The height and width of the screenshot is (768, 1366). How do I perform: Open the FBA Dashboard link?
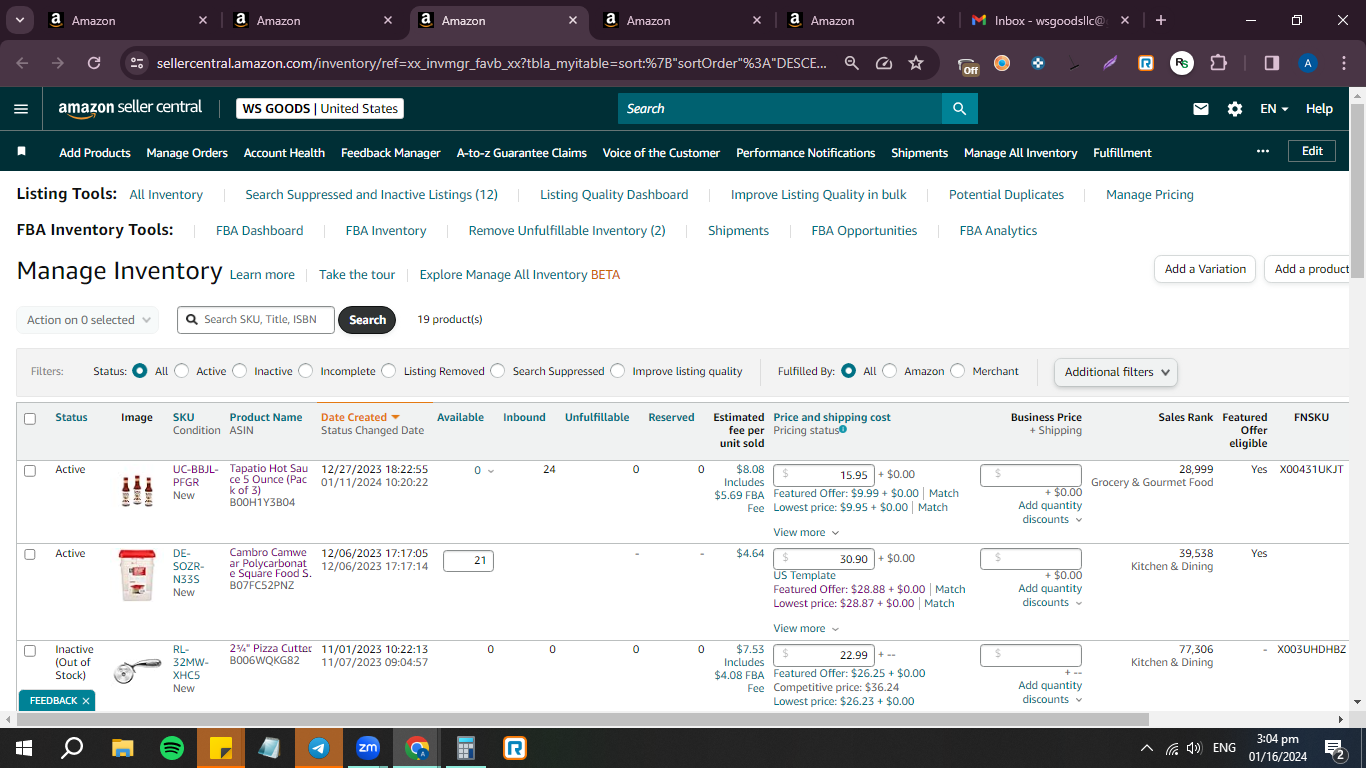coord(259,231)
